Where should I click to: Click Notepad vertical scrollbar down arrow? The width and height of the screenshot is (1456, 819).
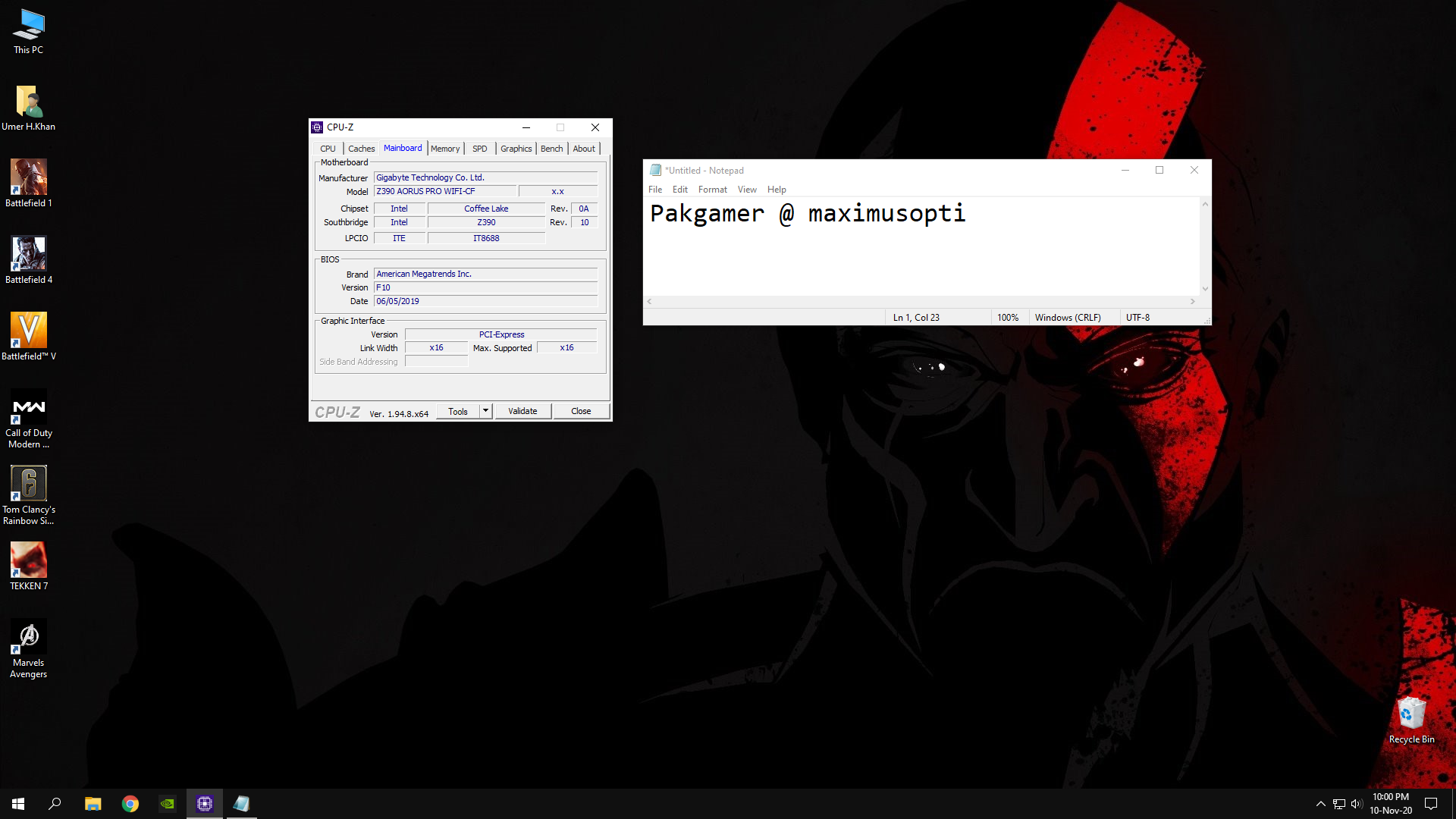point(1205,289)
